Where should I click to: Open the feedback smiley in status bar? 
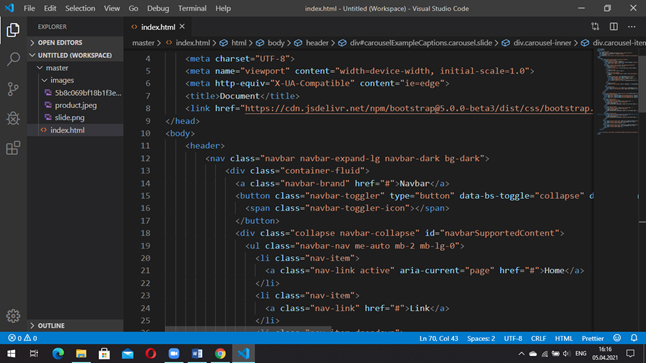617,338
